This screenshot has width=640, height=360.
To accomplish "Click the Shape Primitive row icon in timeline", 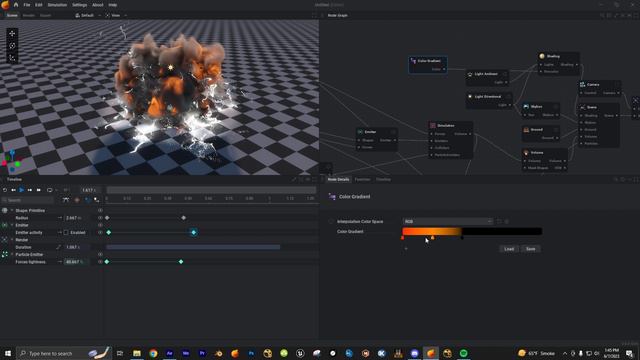I will coord(4,210).
